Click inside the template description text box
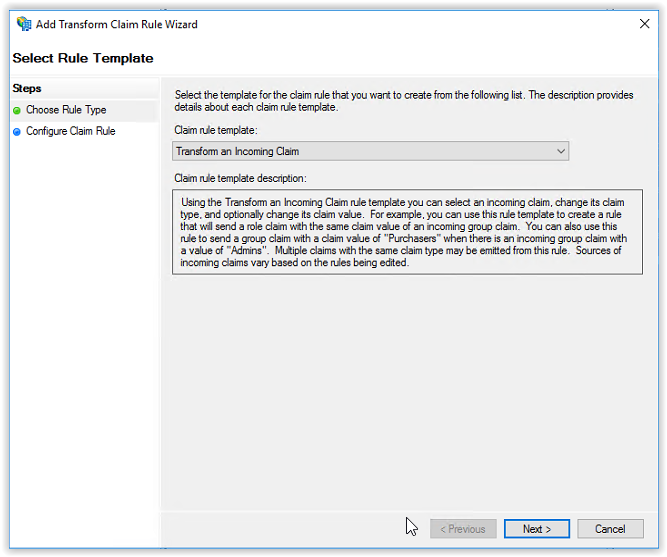Viewport: 667px width, 557px height. click(407, 232)
